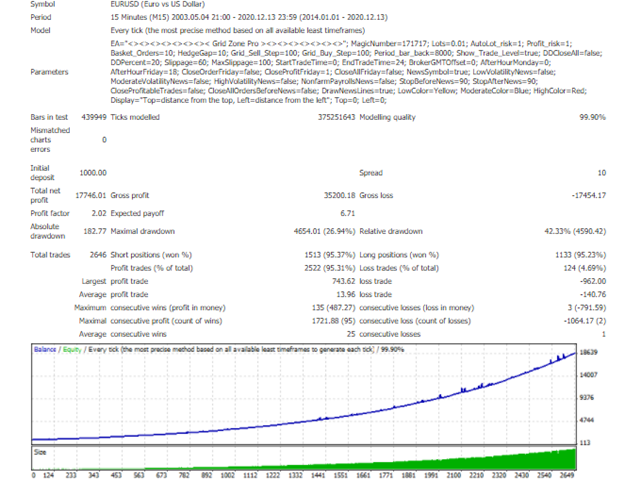Screen dimensions: 640x480
Task: Click the Expected payoff value 6.71
Action: (348, 213)
